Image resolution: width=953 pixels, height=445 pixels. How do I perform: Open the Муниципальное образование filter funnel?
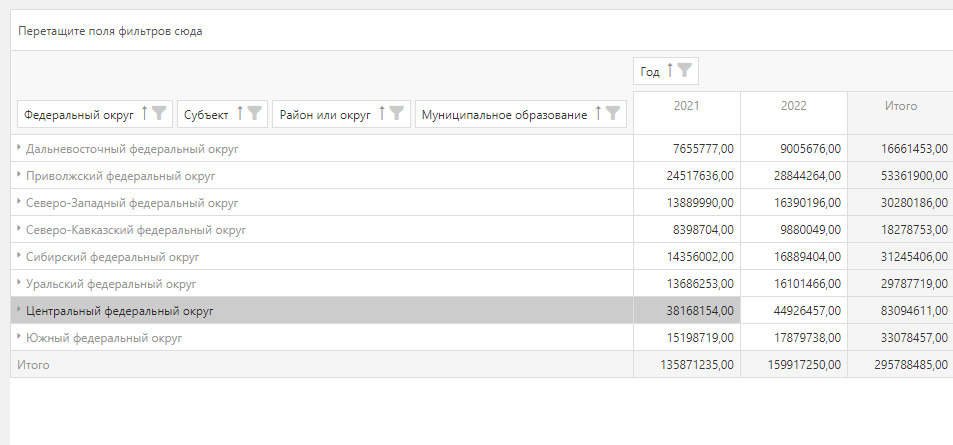(613, 114)
